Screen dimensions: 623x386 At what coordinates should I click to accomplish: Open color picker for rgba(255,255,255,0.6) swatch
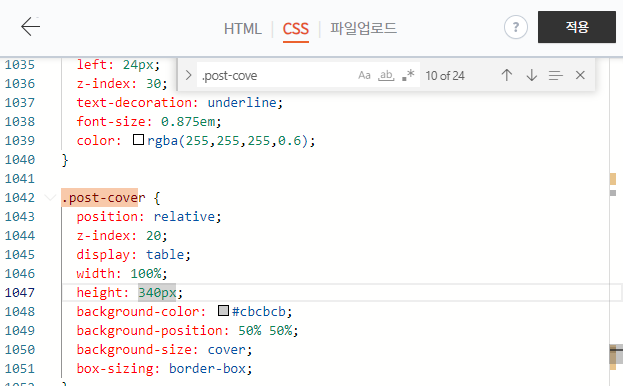pyautogui.click(x=138, y=140)
